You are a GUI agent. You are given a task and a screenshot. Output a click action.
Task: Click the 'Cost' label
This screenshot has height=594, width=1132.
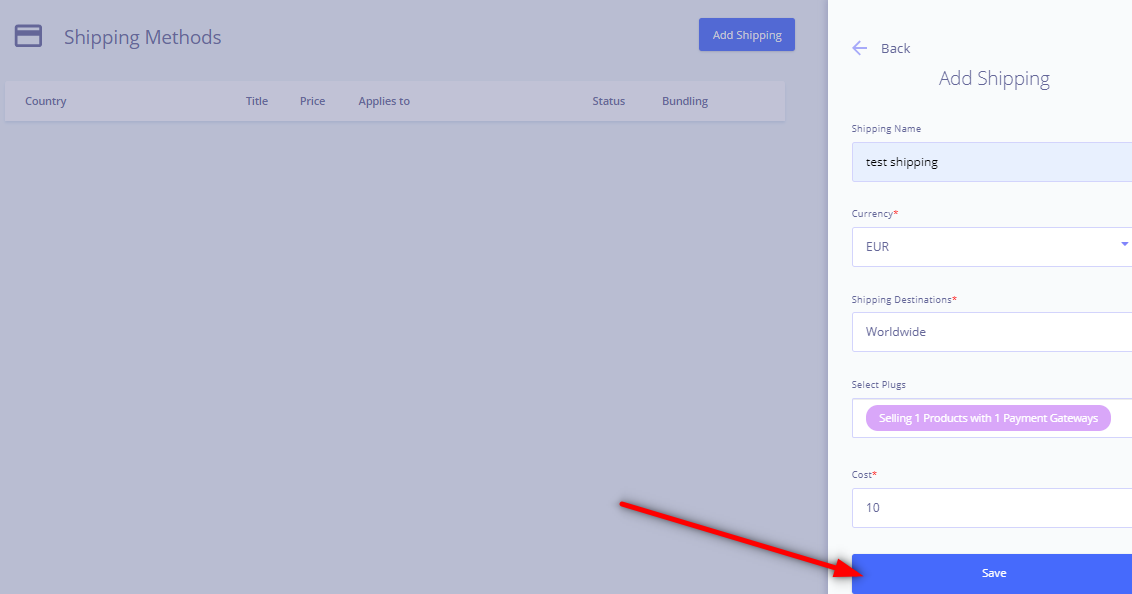coord(862,475)
